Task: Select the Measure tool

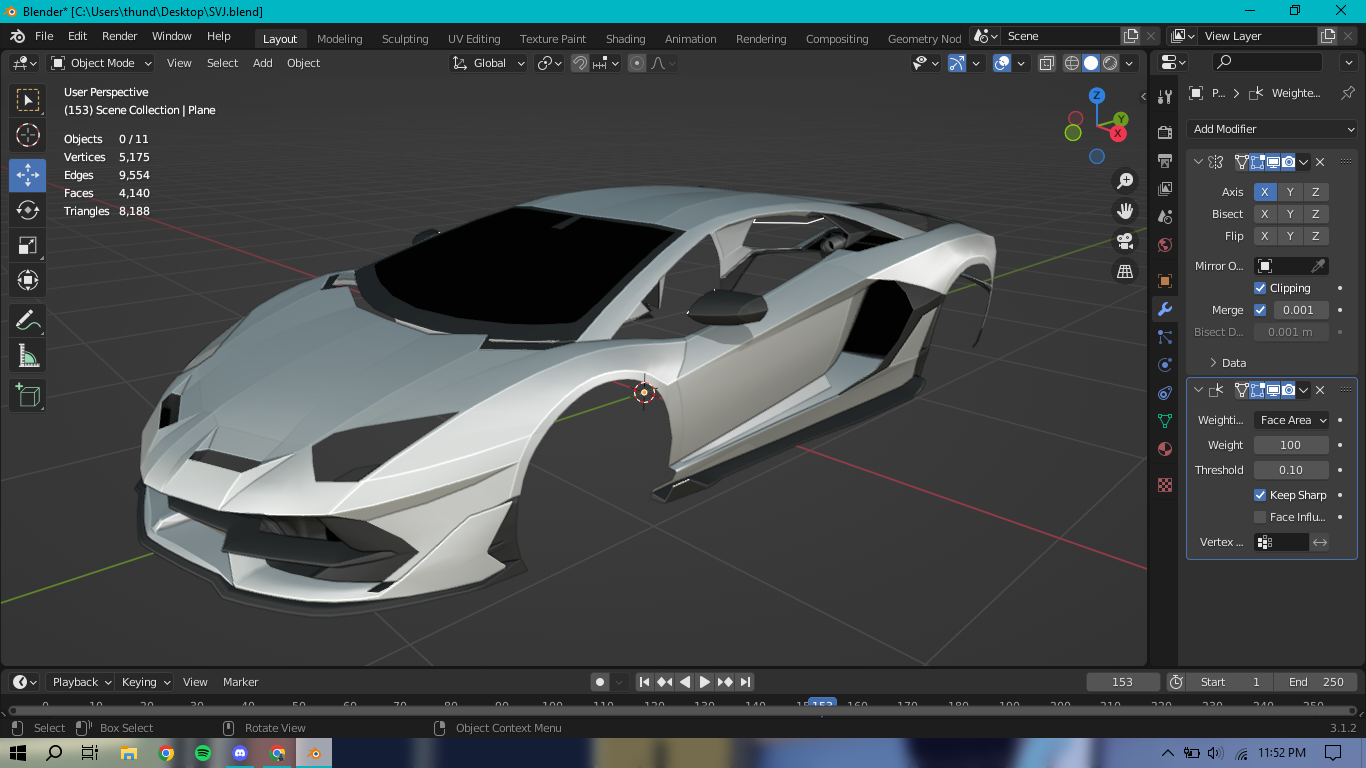Action: click(x=27, y=357)
